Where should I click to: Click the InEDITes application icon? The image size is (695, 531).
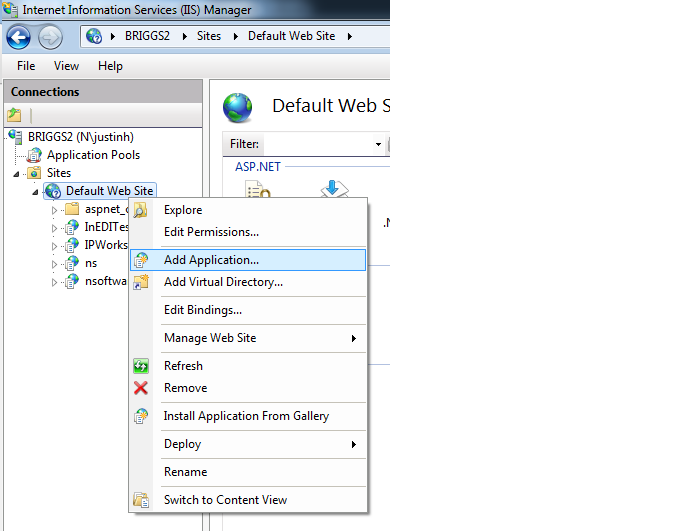[x=71, y=227]
